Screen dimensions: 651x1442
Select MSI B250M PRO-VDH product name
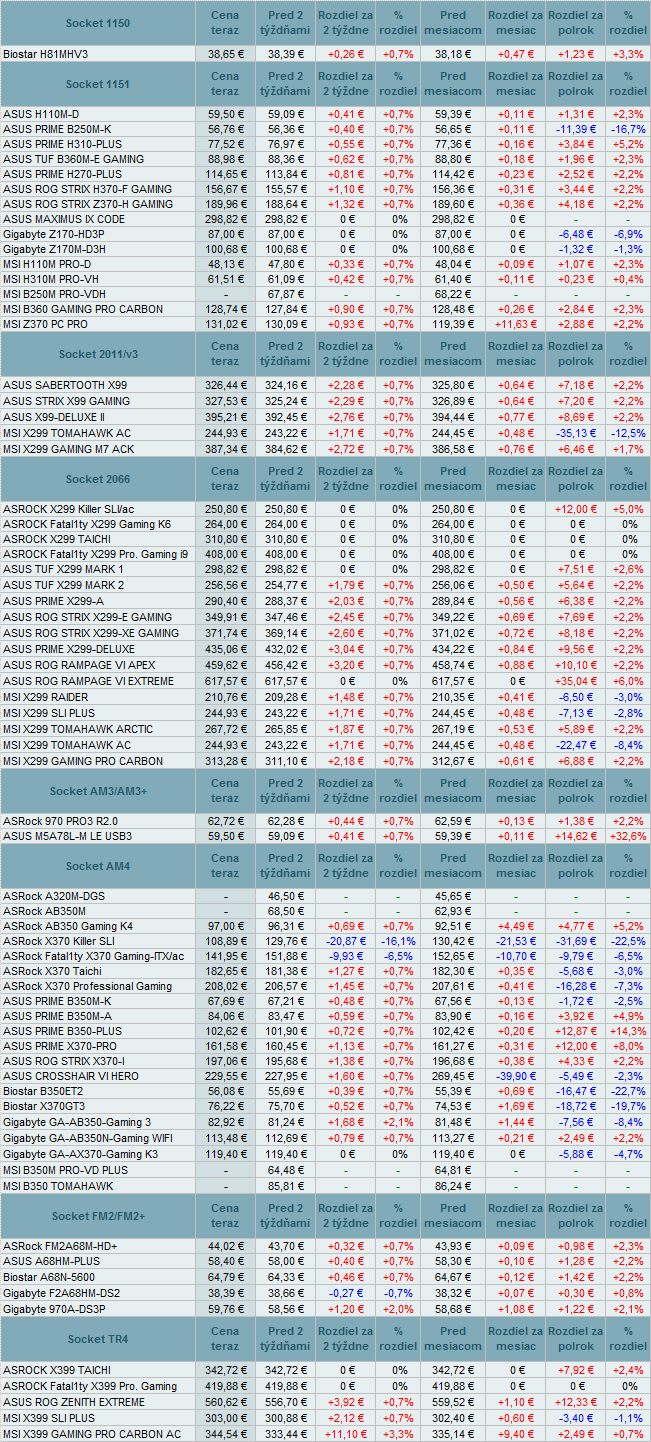[x=52, y=294]
